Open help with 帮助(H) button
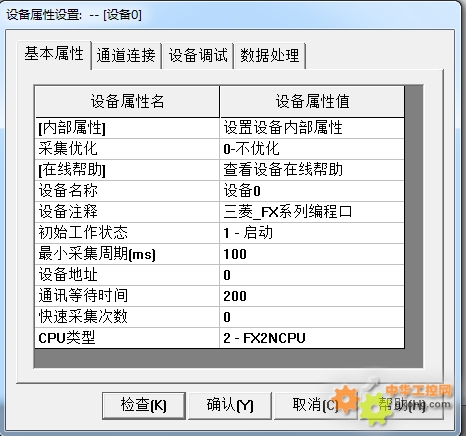 point(401,405)
